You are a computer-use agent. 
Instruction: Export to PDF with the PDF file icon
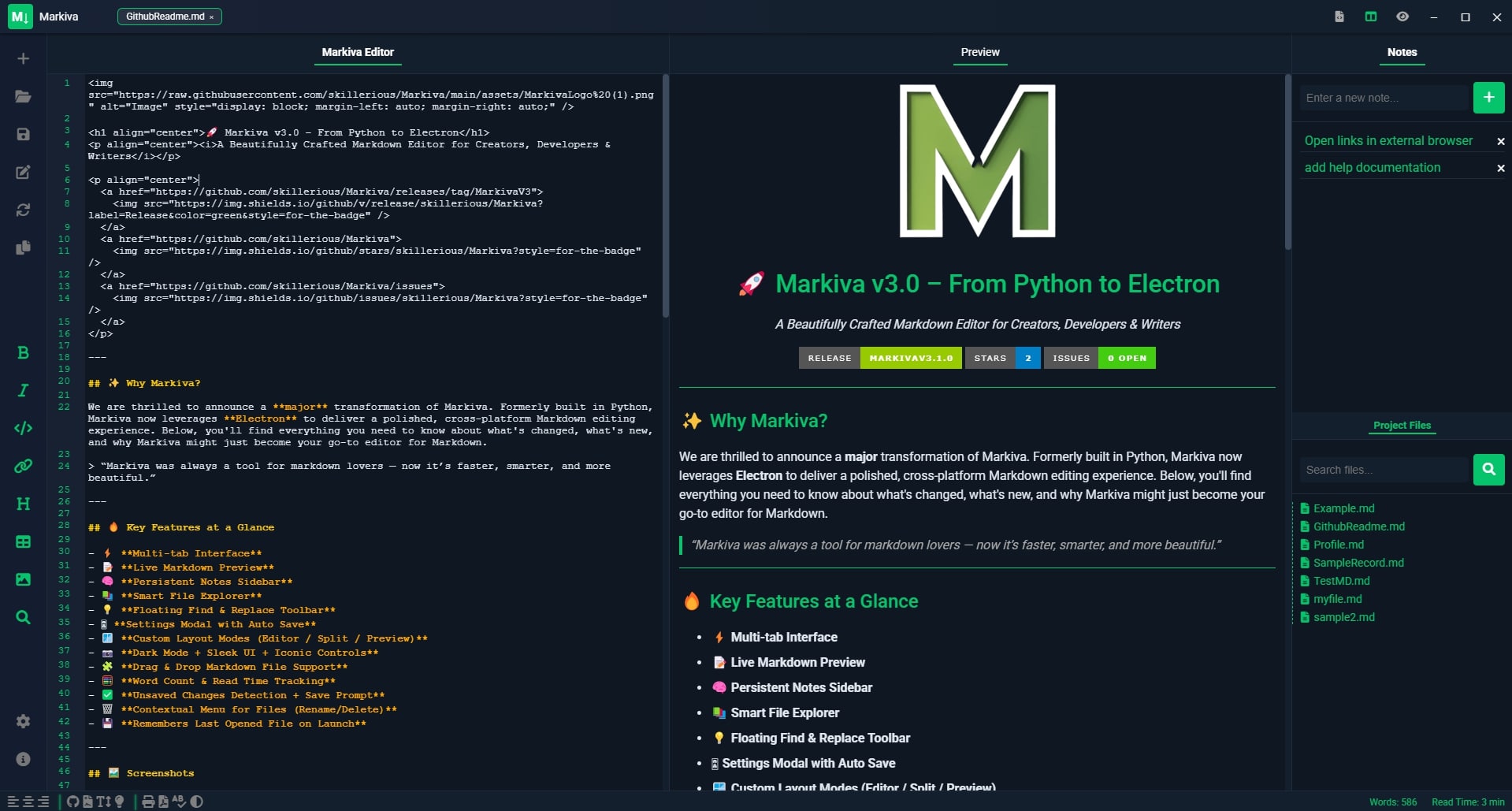point(163,802)
